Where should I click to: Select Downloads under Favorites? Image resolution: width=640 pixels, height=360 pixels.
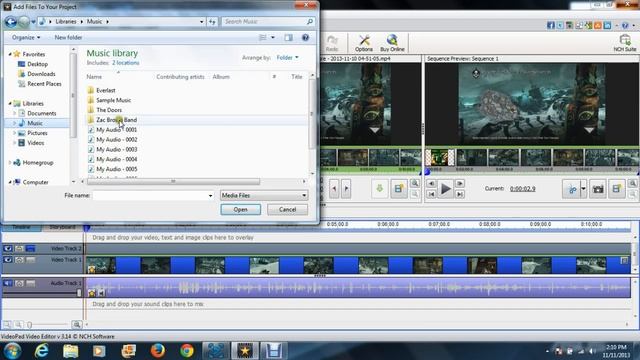point(41,74)
